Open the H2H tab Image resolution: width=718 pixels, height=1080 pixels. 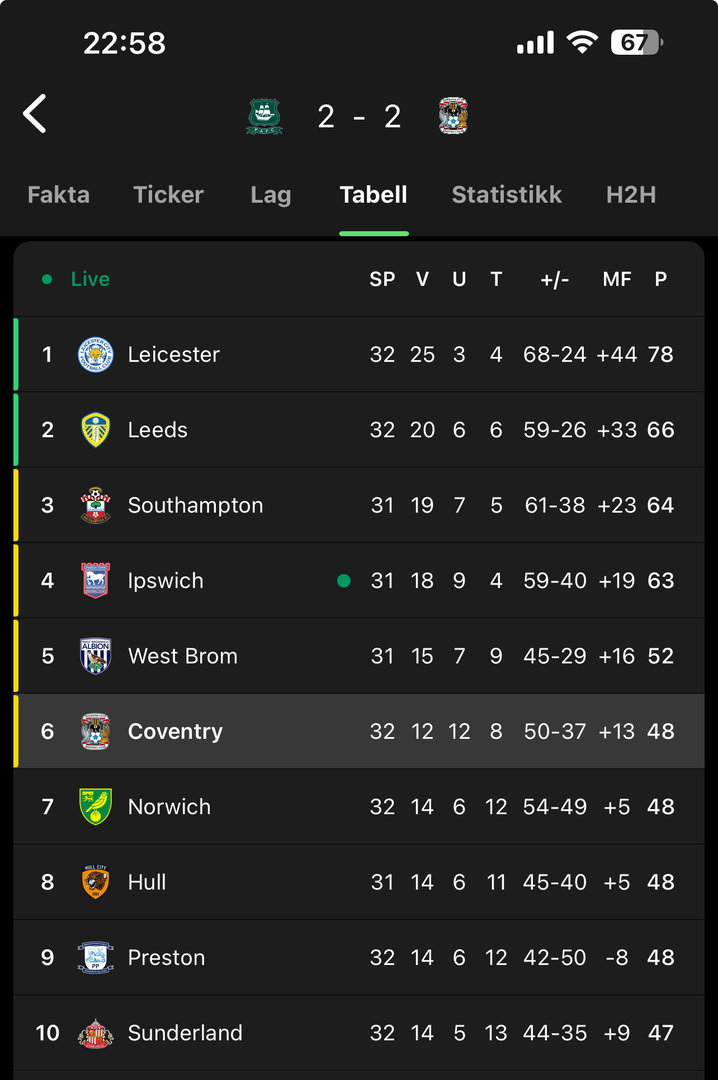tap(631, 195)
